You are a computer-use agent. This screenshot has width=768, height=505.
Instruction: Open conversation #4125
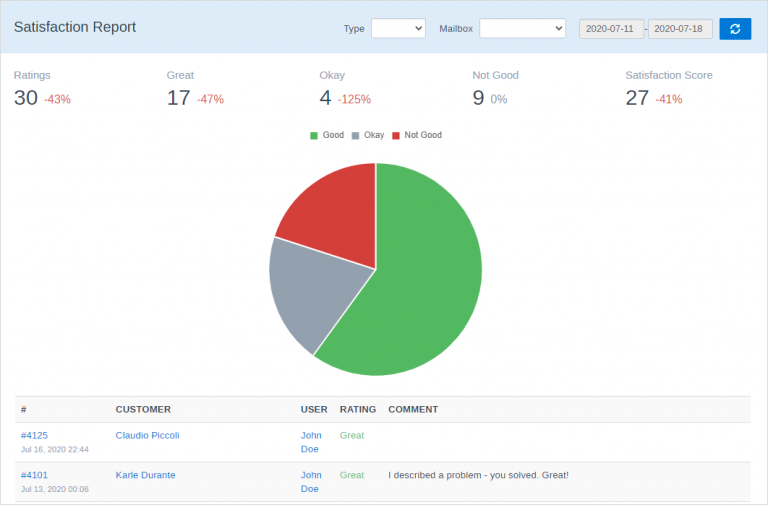[34, 435]
